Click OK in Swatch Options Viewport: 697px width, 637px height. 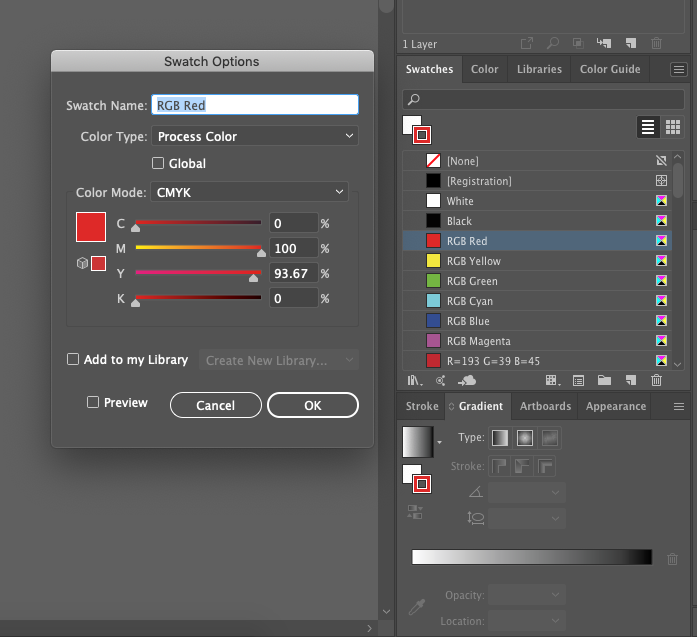coord(312,405)
